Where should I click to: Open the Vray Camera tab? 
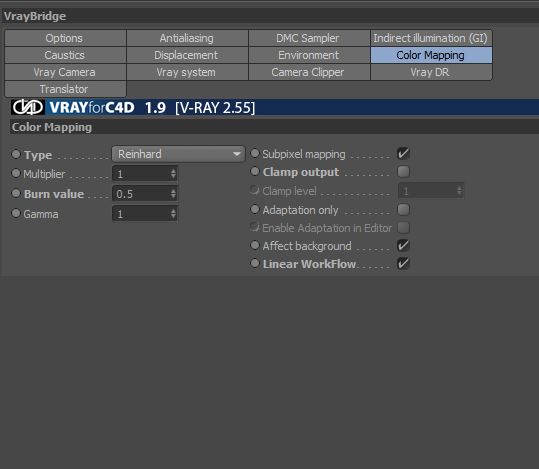65,72
